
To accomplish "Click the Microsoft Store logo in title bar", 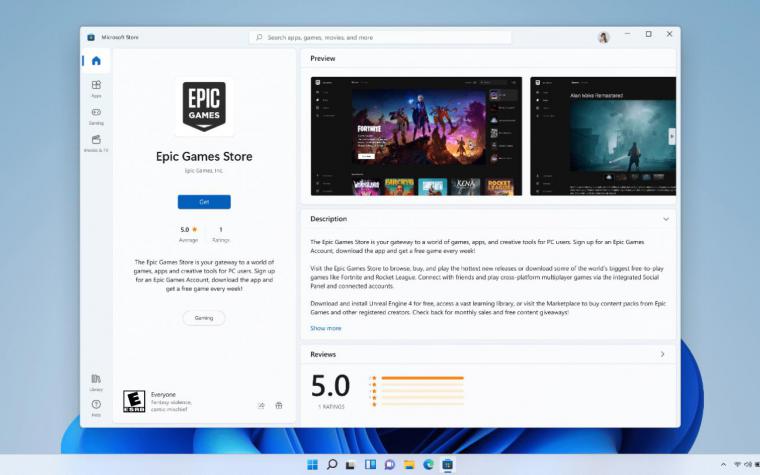I will pyautogui.click(x=91, y=37).
